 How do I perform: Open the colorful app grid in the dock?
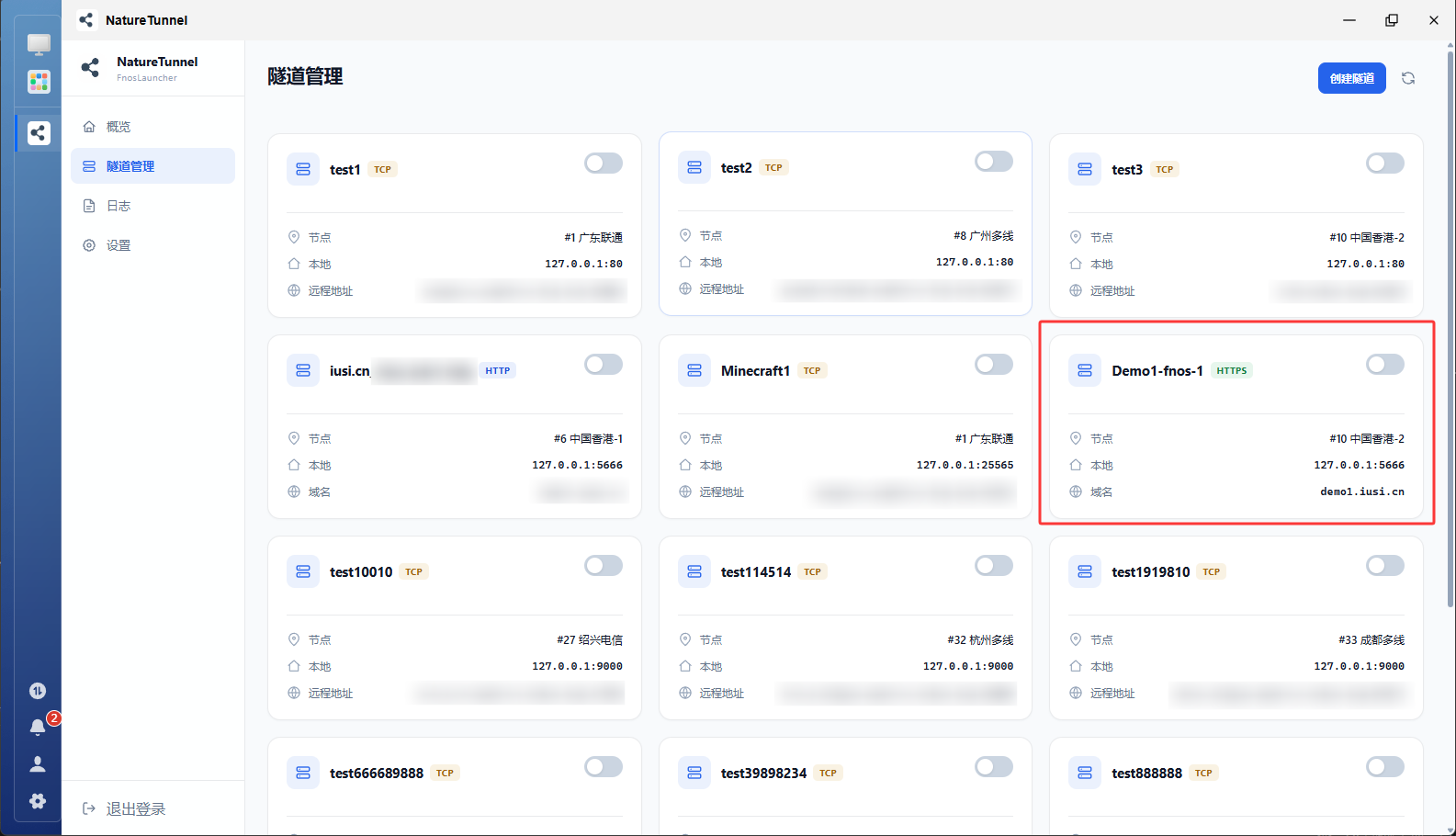[39, 82]
